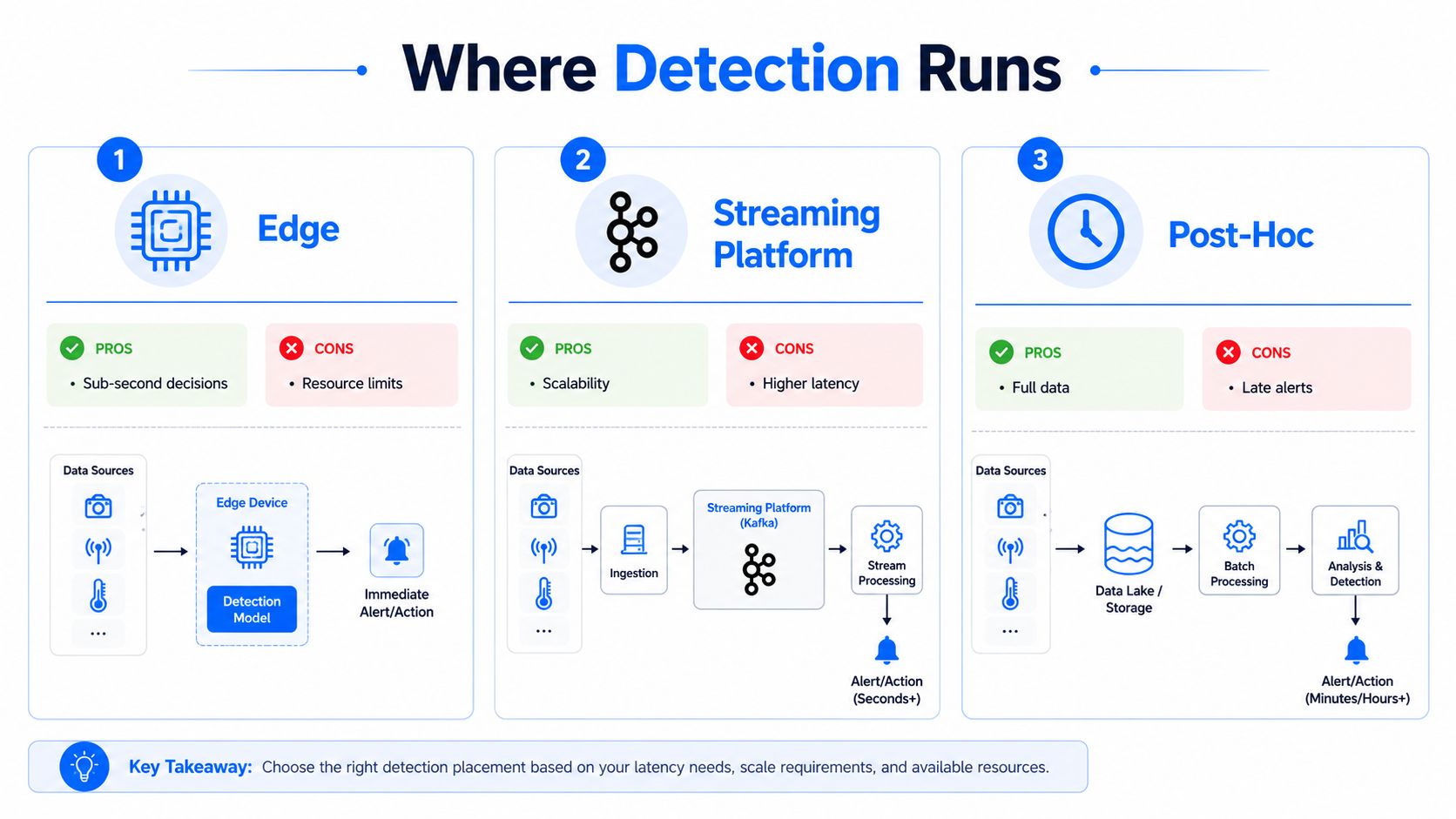Image resolution: width=1456 pixels, height=819 pixels.
Task: Click the Ingestion server icon
Action: point(634,540)
